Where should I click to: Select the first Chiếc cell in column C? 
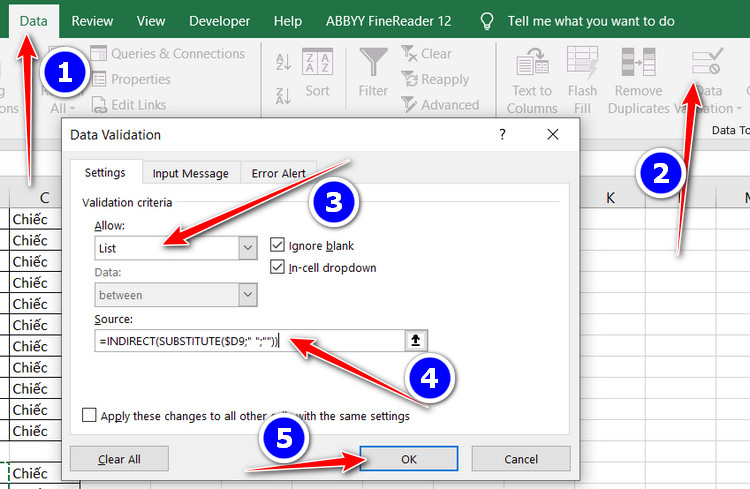[35, 219]
